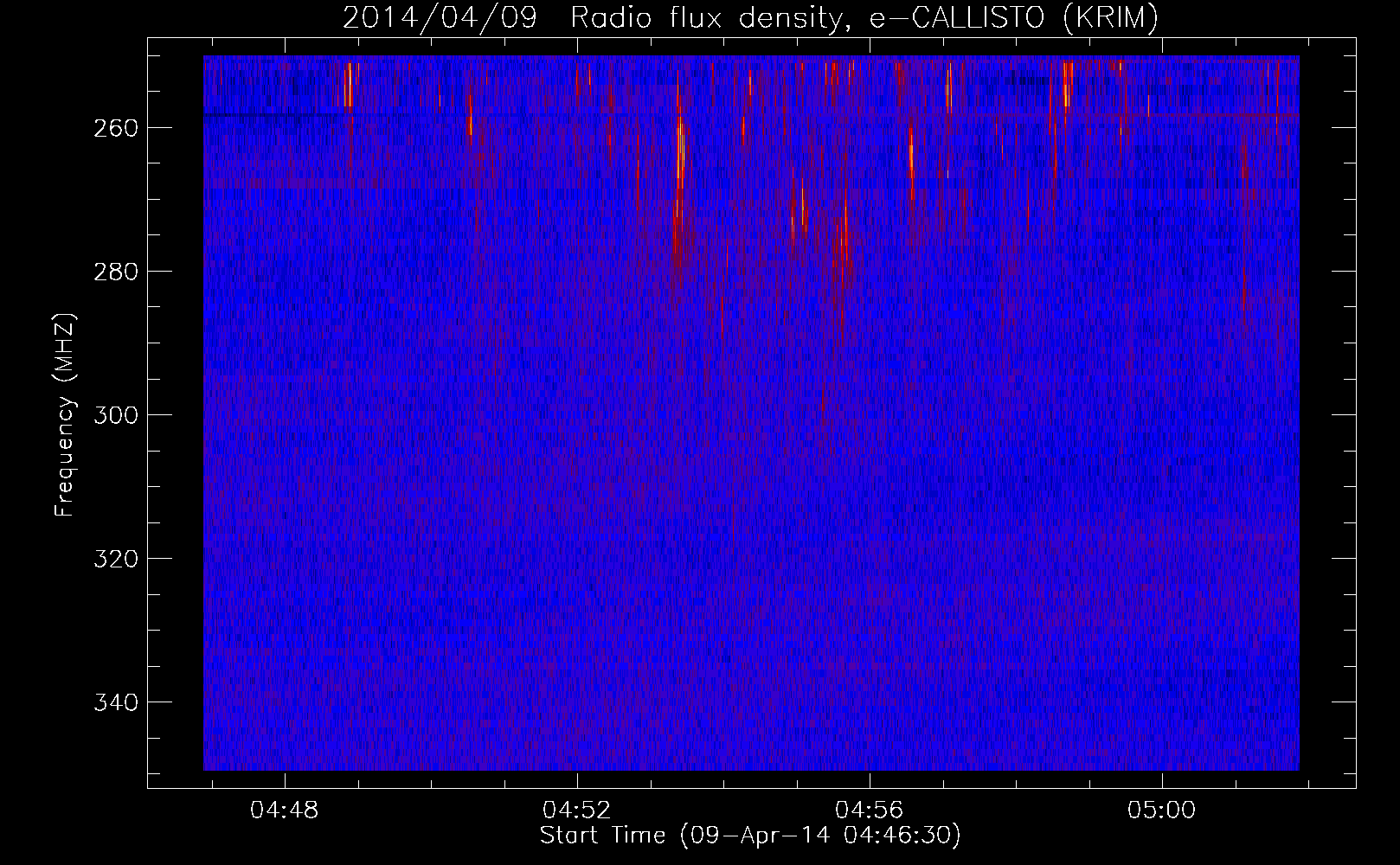Click the 'Start Time (09-Apr-14 04:46:30)' label

click(x=750, y=836)
